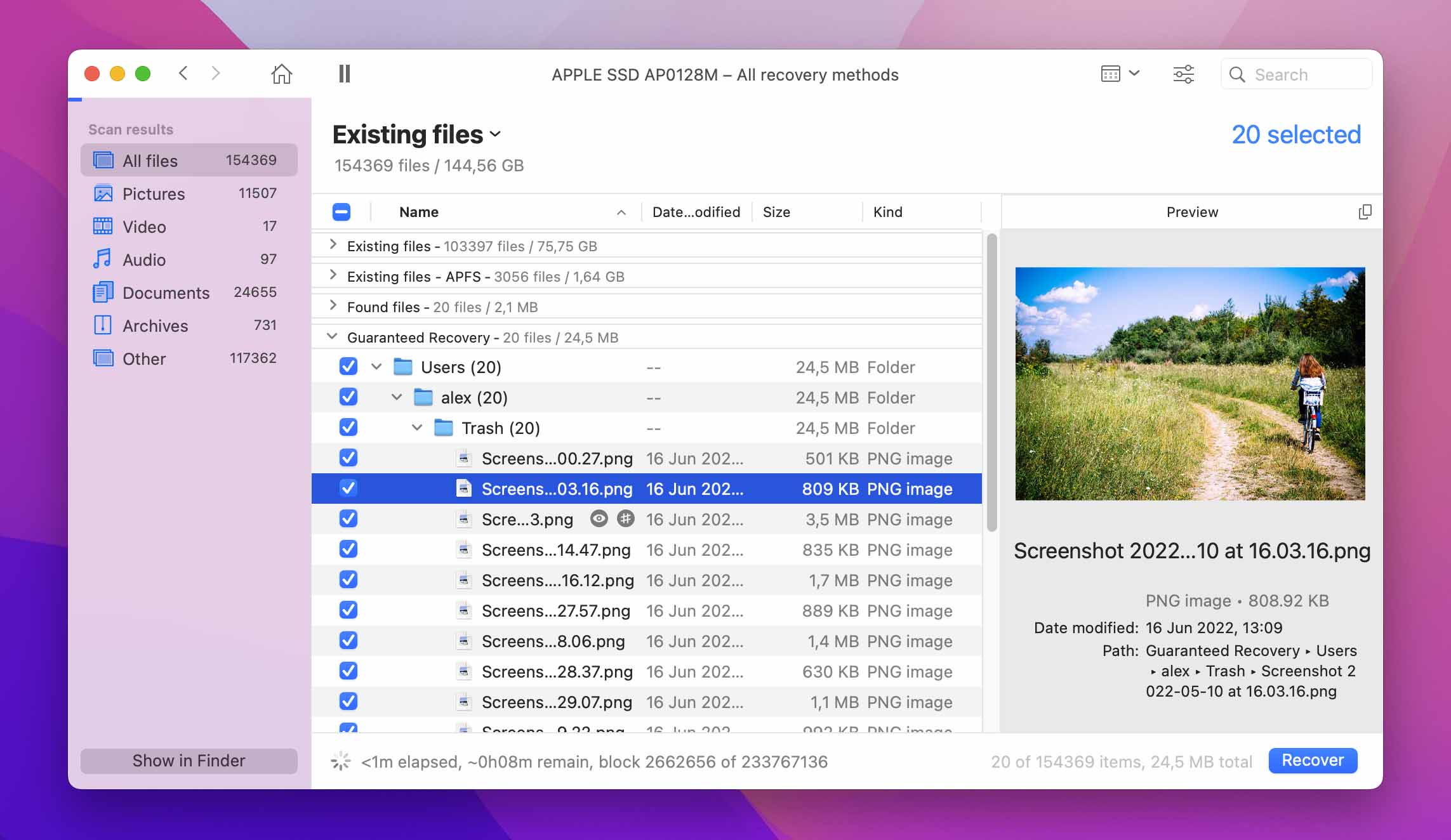This screenshot has width=1451, height=840.
Task: Uncheck the Users (20) folder checkbox
Action: pyautogui.click(x=348, y=367)
